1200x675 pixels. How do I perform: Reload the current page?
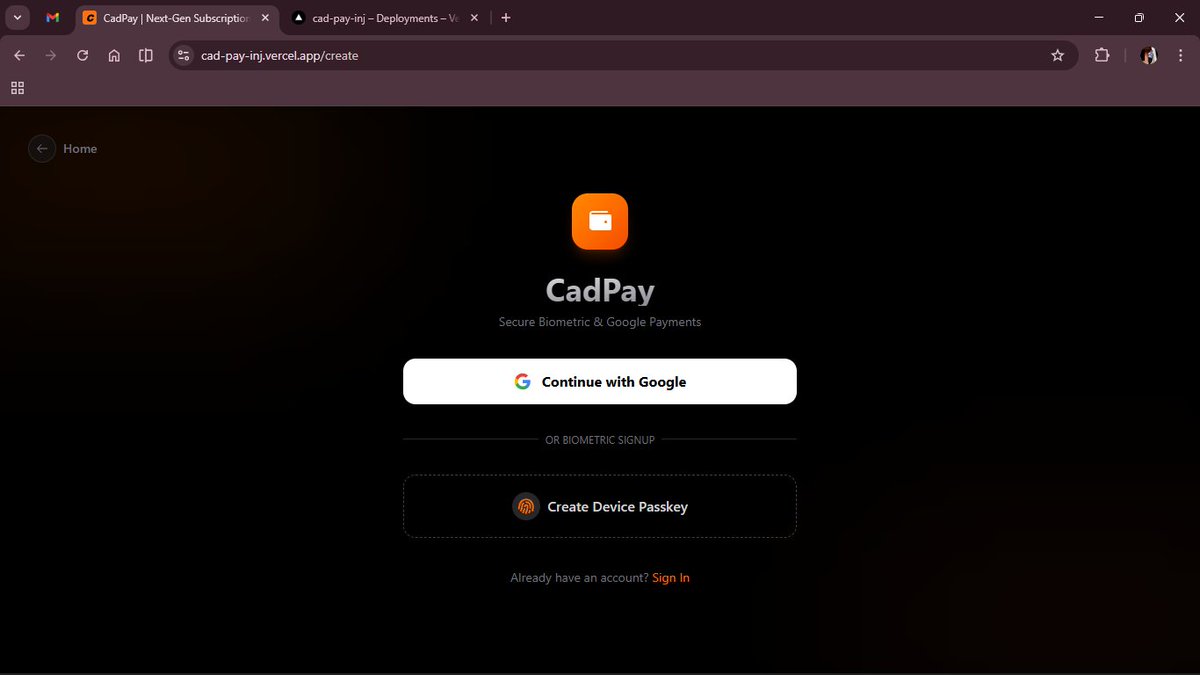tap(83, 56)
